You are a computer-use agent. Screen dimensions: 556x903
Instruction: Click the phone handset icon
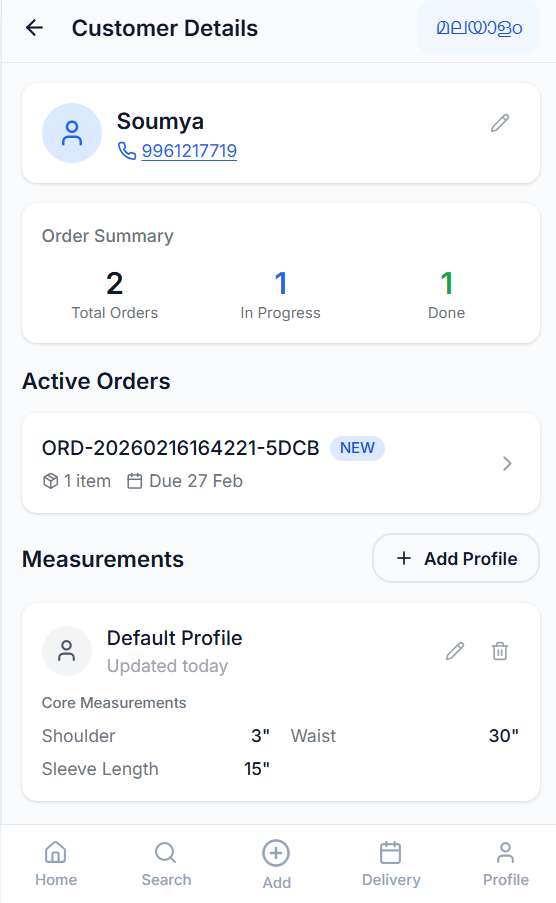pyautogui.click(x=127, y=151)
